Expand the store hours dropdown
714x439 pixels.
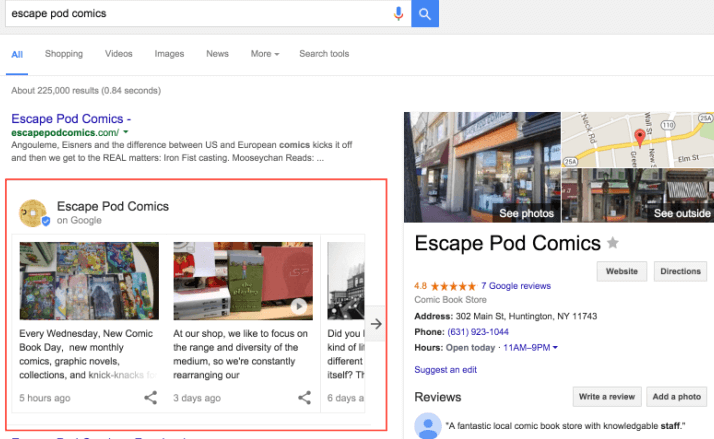click(555, 347)
